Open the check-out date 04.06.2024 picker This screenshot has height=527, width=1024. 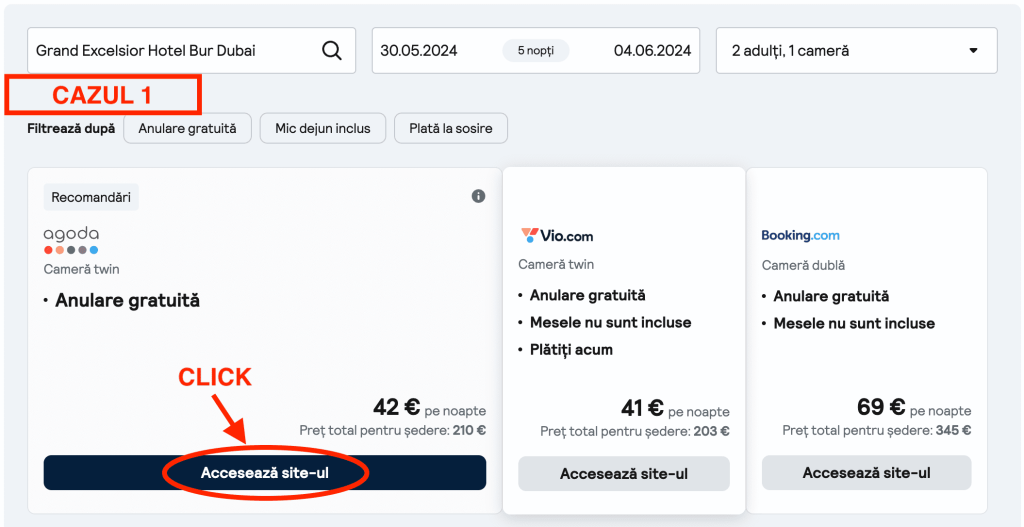click(x=652, y=51)
